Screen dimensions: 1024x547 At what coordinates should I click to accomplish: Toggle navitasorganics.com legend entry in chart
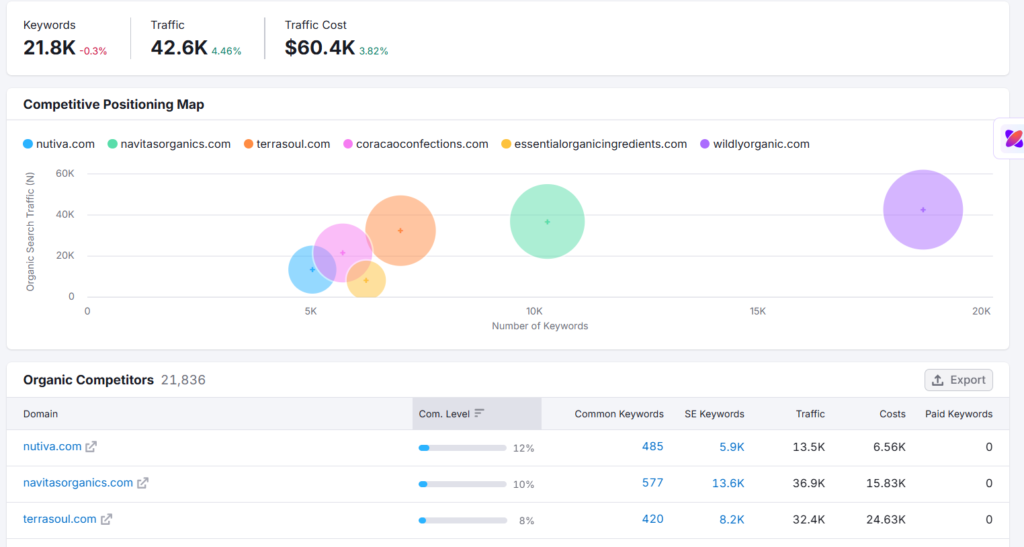tap(169, 144)
